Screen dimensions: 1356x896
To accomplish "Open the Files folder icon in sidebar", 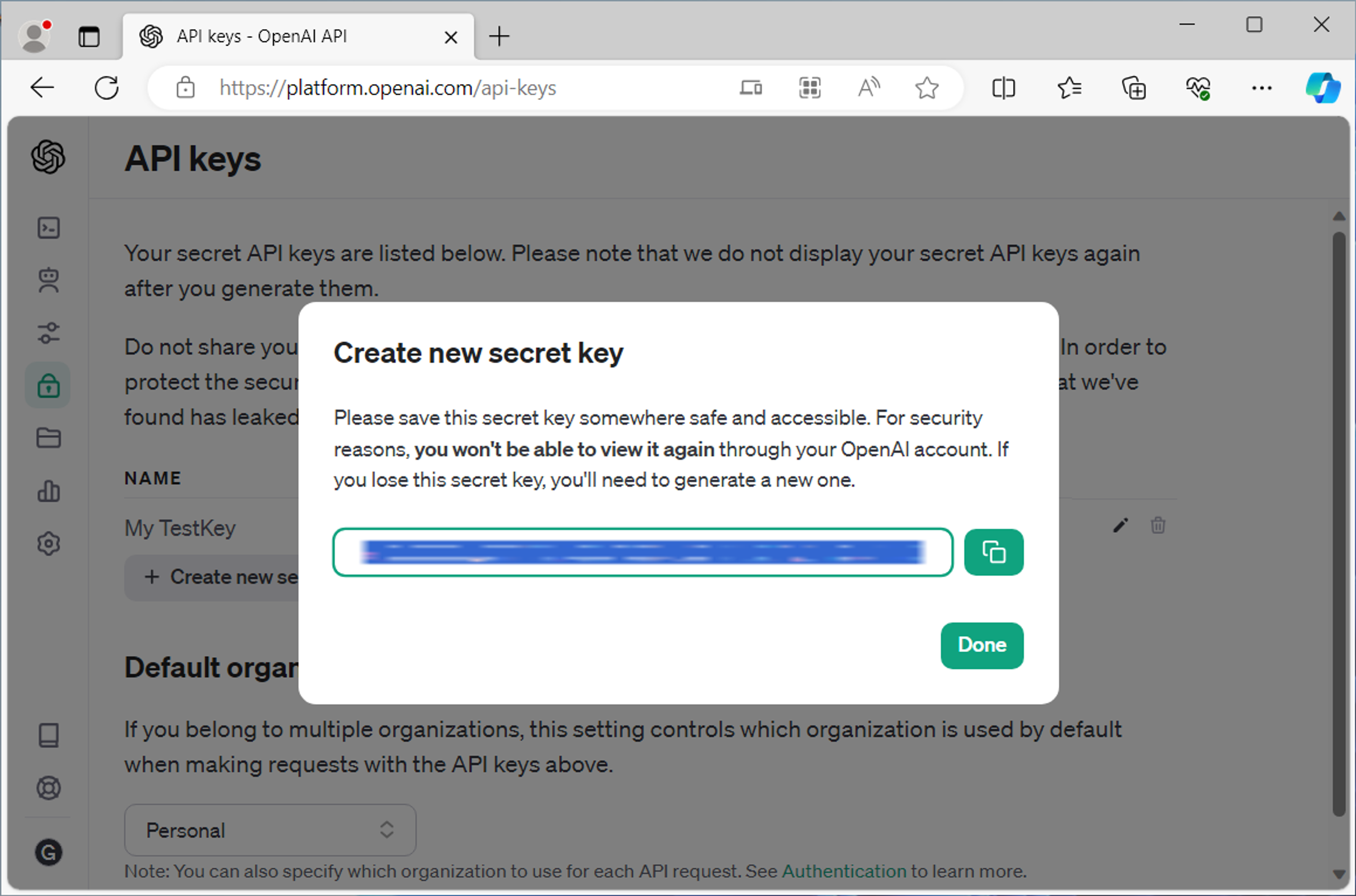I will 49,438.
